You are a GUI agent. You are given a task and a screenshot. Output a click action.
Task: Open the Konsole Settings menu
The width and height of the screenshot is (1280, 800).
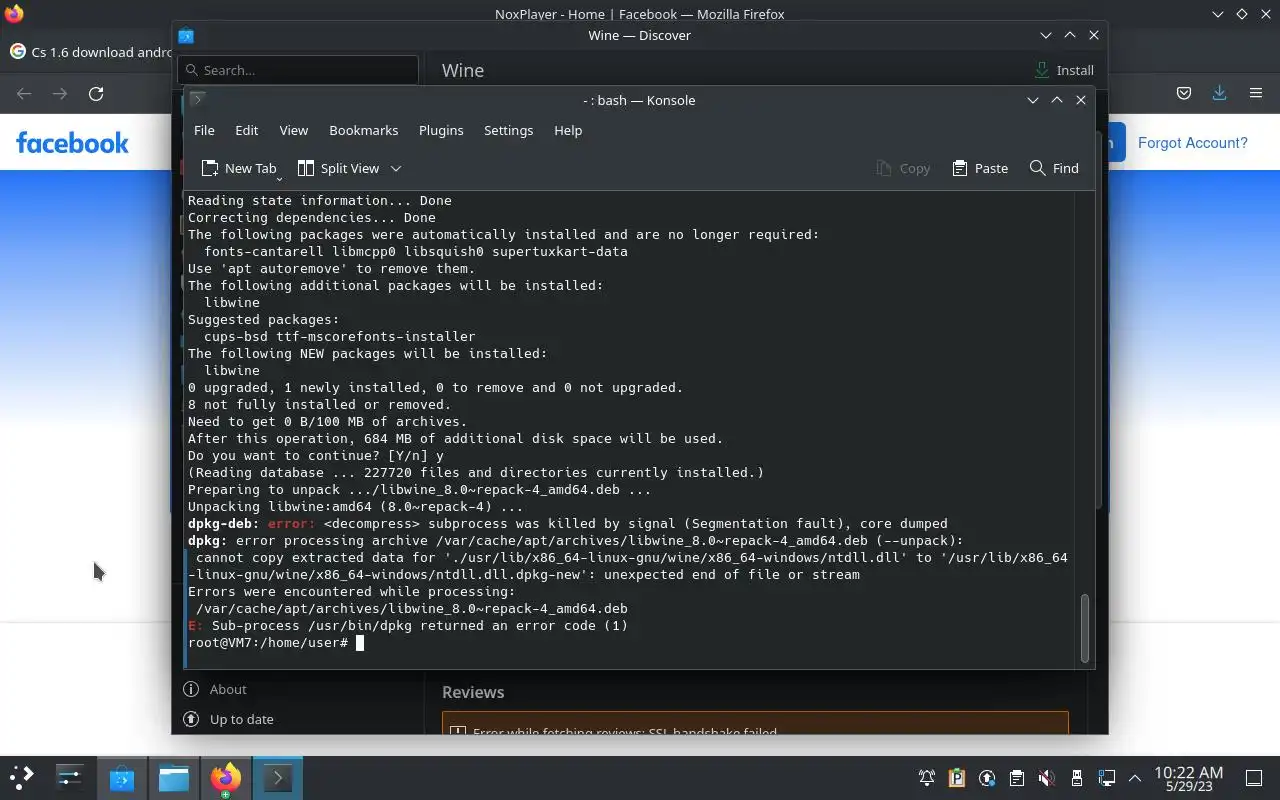(x=508, y=130)
